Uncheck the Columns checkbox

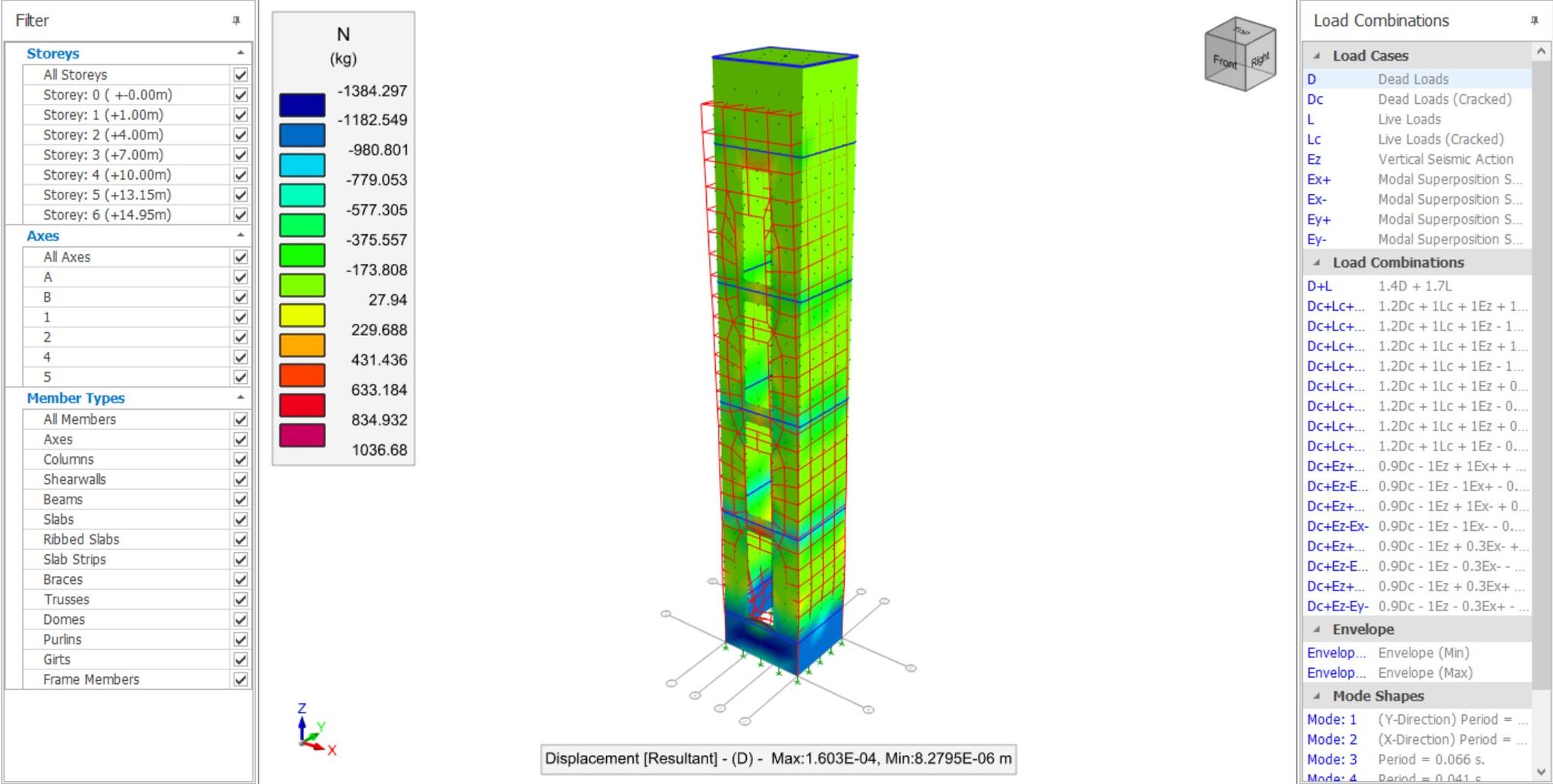tap(240, 459)
